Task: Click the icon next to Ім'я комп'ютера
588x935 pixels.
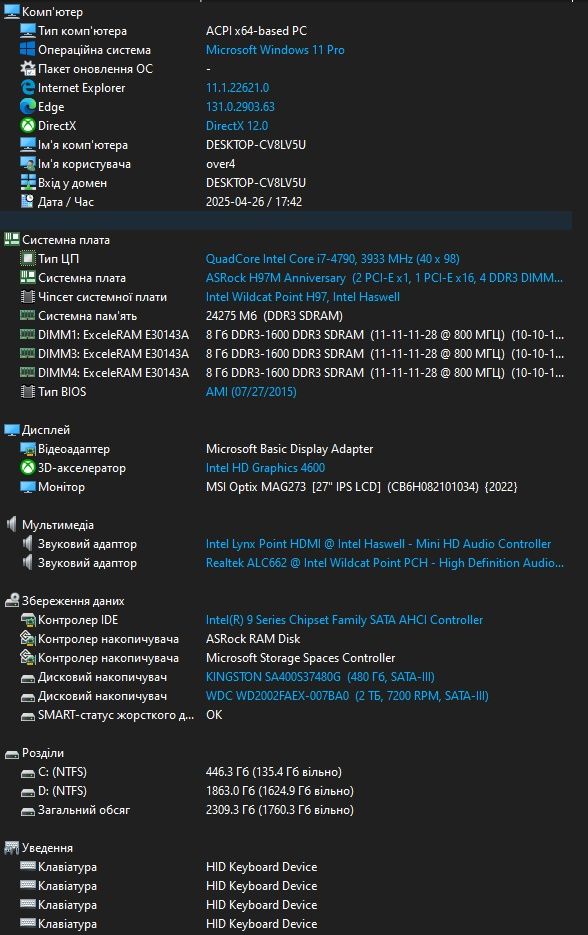Action: [27, 145]
